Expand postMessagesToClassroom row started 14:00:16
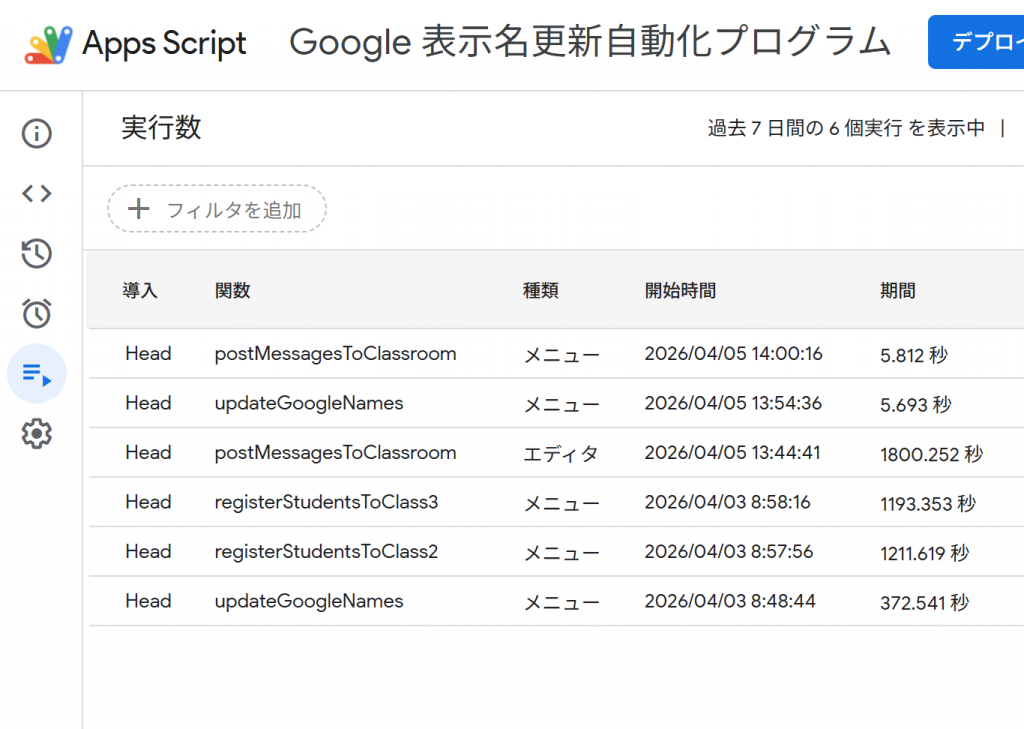Image resolution: width=1024 pixels, height=729 pixels. click(335, 354)
